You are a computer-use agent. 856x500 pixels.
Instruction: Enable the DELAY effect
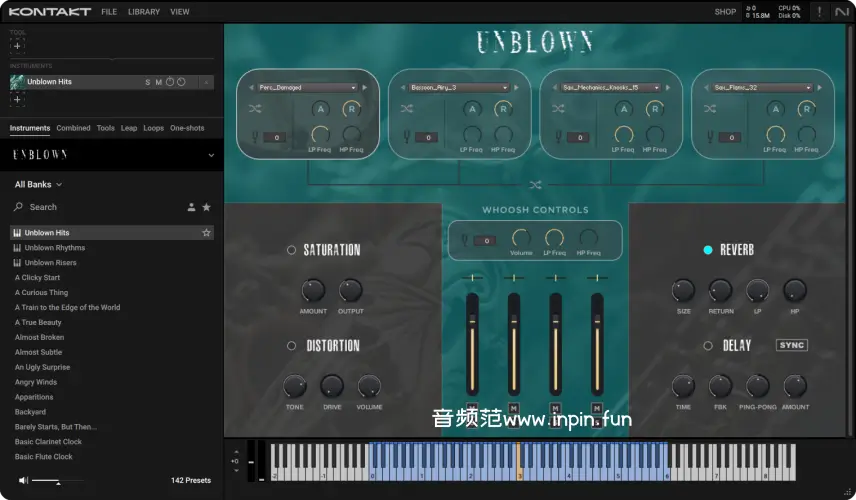(708, 346)
